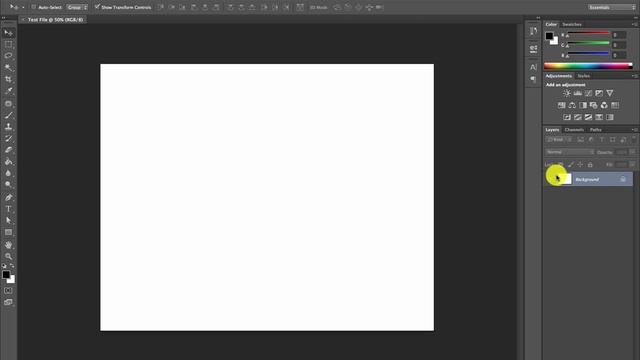This screenshot has height=360, width=640.
Task: Switch to the Swatches tab
Action: 572,24
